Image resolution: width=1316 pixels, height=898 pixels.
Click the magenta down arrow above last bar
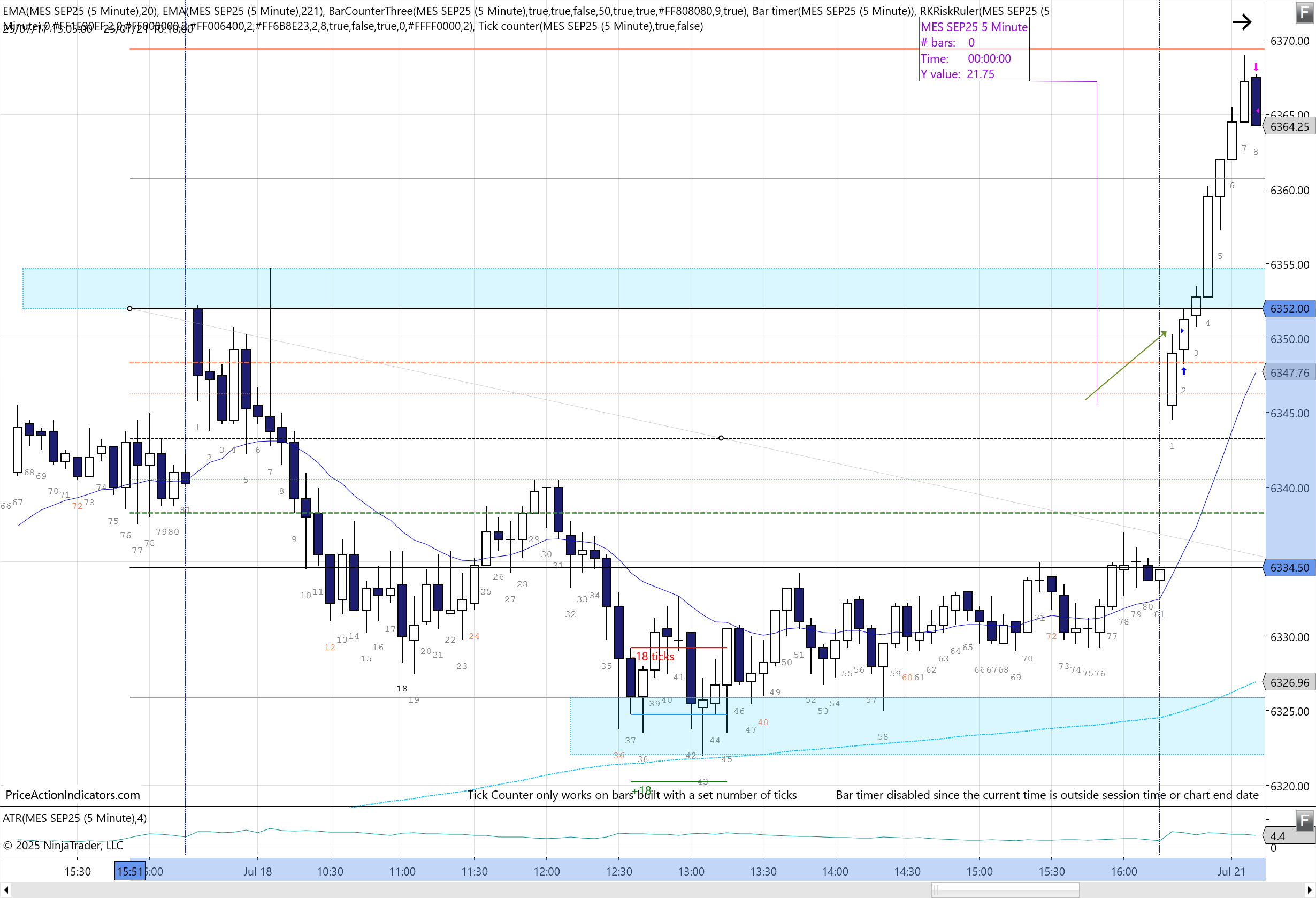tap(1256, 67)
